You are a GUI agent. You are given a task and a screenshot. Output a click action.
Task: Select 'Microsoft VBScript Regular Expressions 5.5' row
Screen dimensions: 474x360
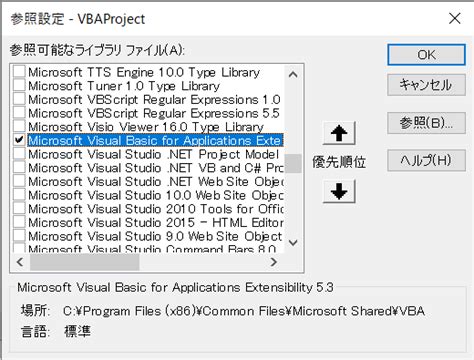pos(154,113)
